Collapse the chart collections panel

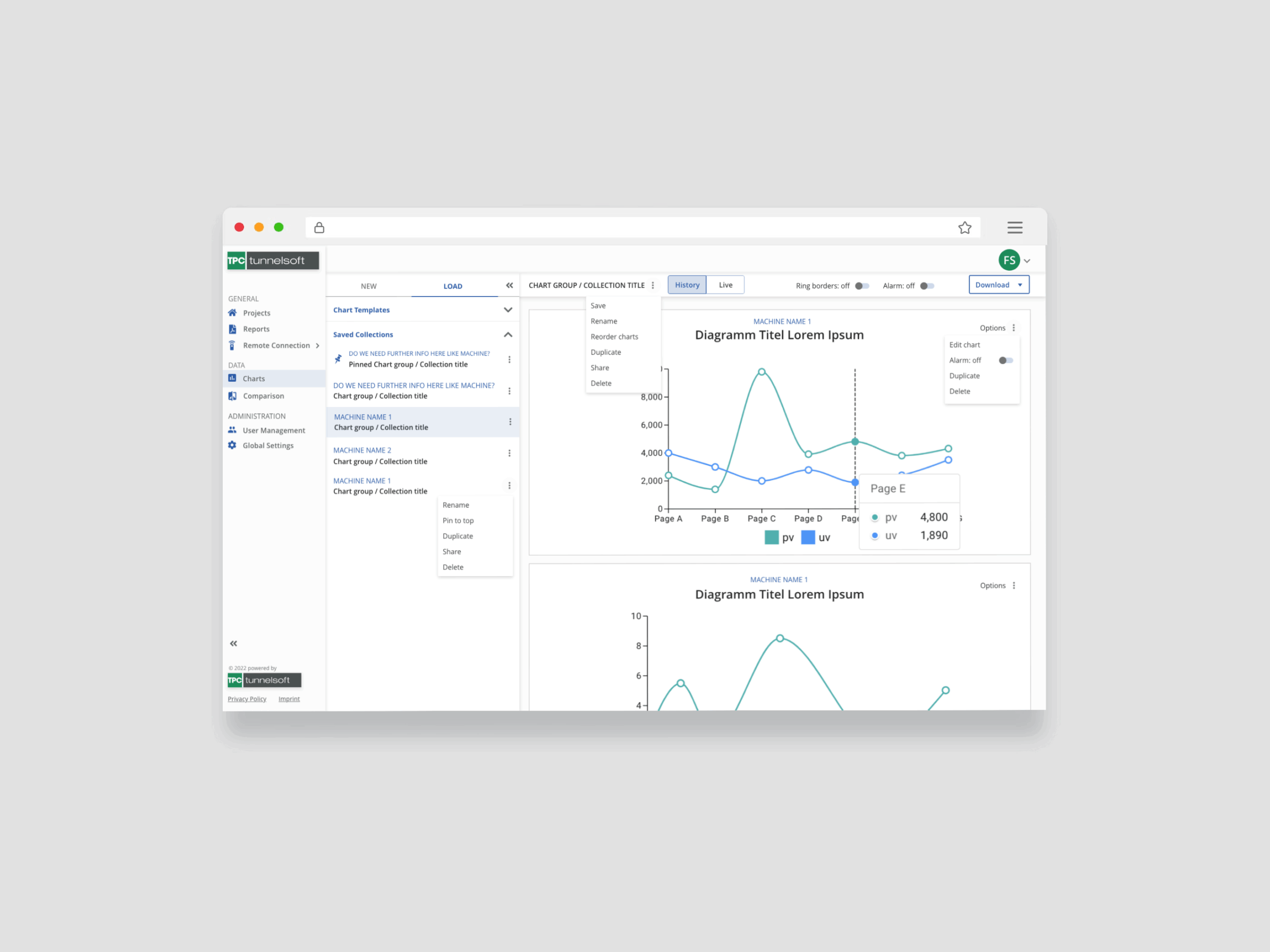point(509,285)
